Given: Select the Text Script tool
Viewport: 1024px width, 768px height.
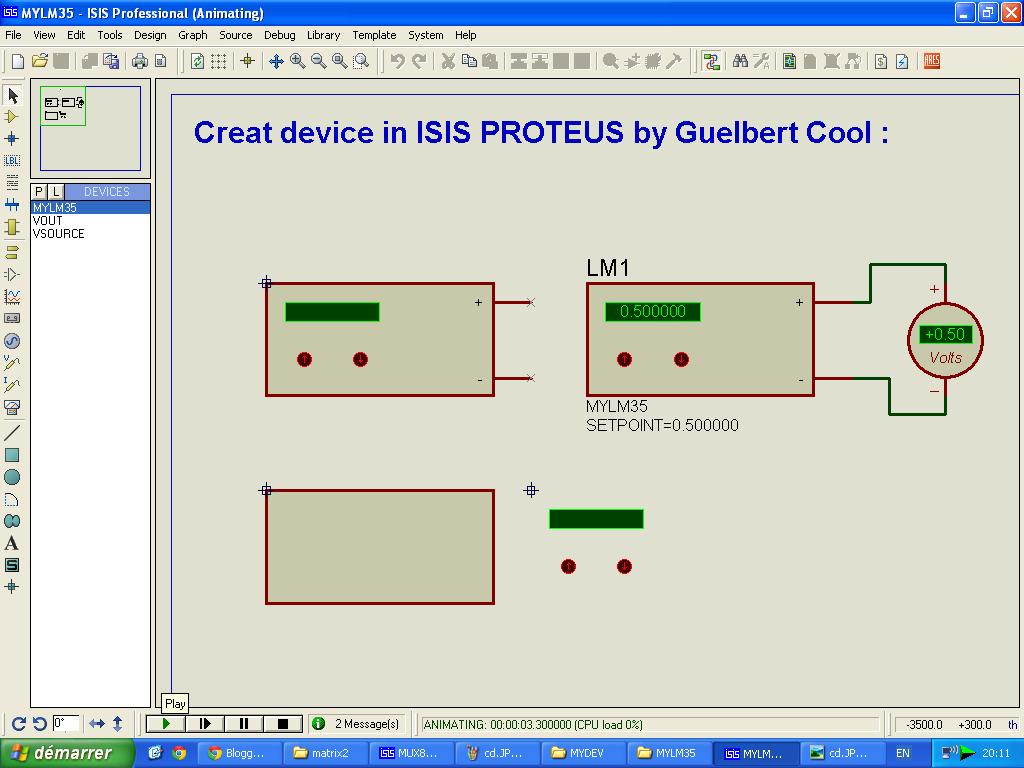Looking at the screenshot, I should coord(12,182).
